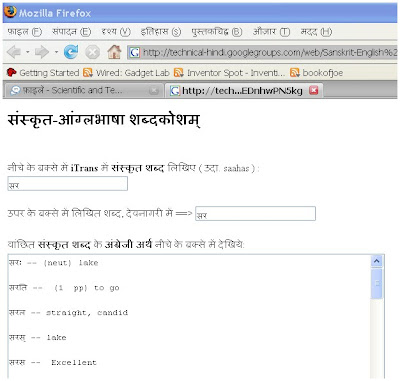Click Getting Started bookmark icon

12,72
